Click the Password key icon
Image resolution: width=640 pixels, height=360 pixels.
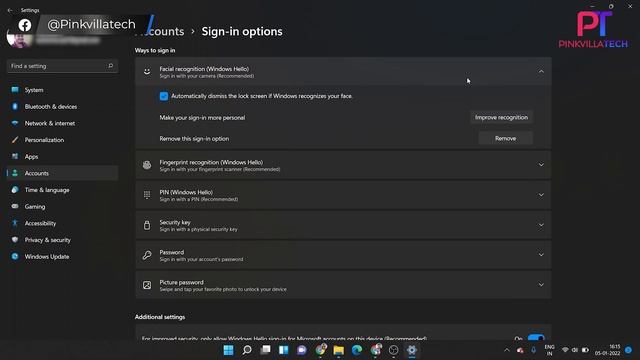click(147, 255)
